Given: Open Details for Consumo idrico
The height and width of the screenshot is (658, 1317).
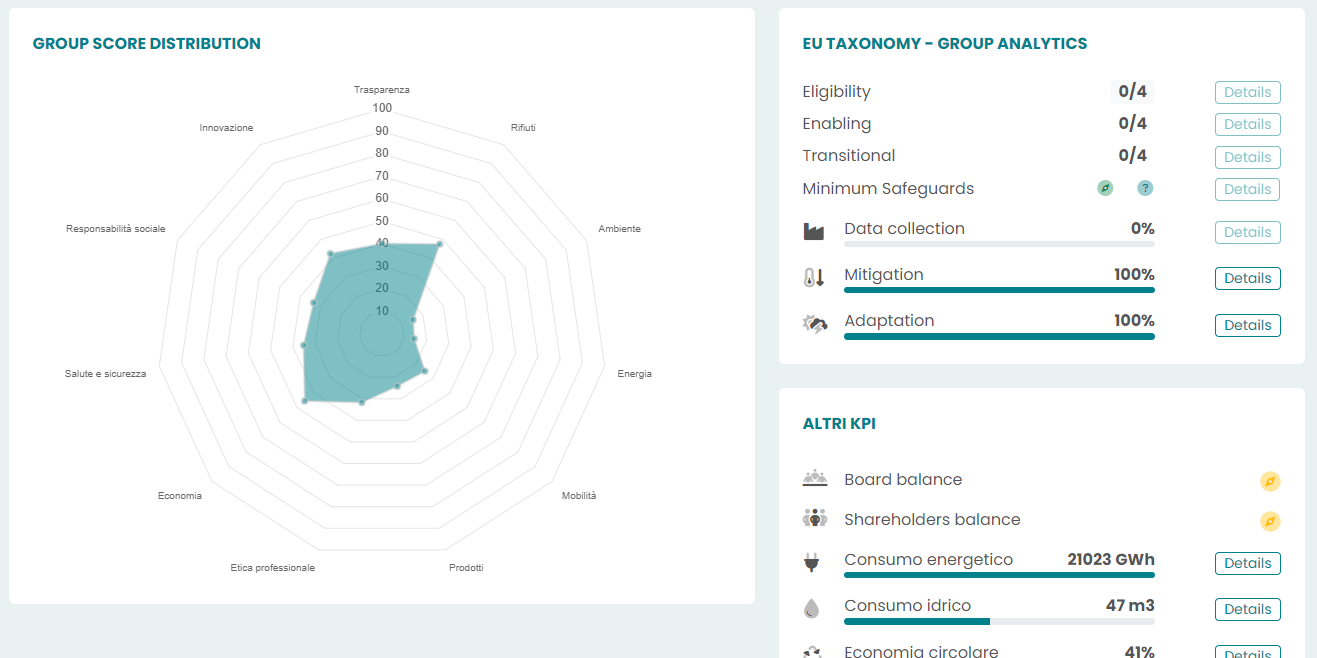Looking at the screenshot, I should click(x=1247, y=609).
